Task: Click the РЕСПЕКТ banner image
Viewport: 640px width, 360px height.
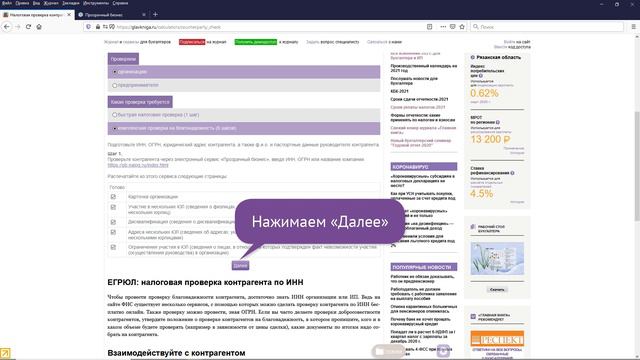Action: click(497, 339)
